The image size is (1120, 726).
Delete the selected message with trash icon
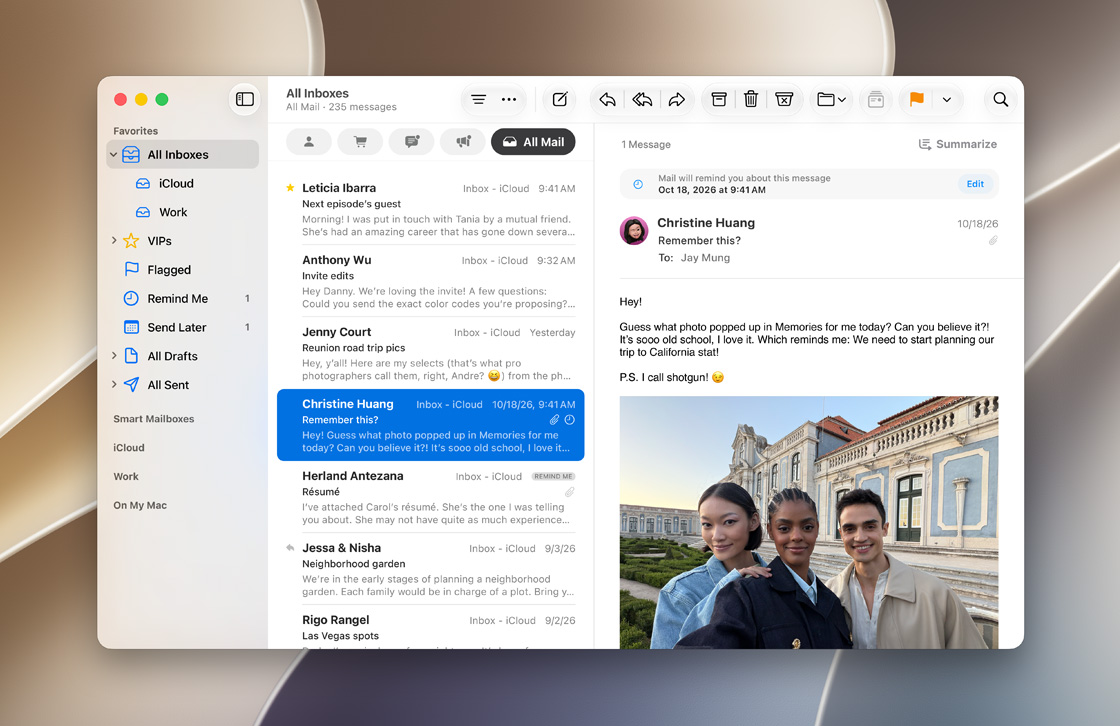pyautogui.click(x=751, y=99)
